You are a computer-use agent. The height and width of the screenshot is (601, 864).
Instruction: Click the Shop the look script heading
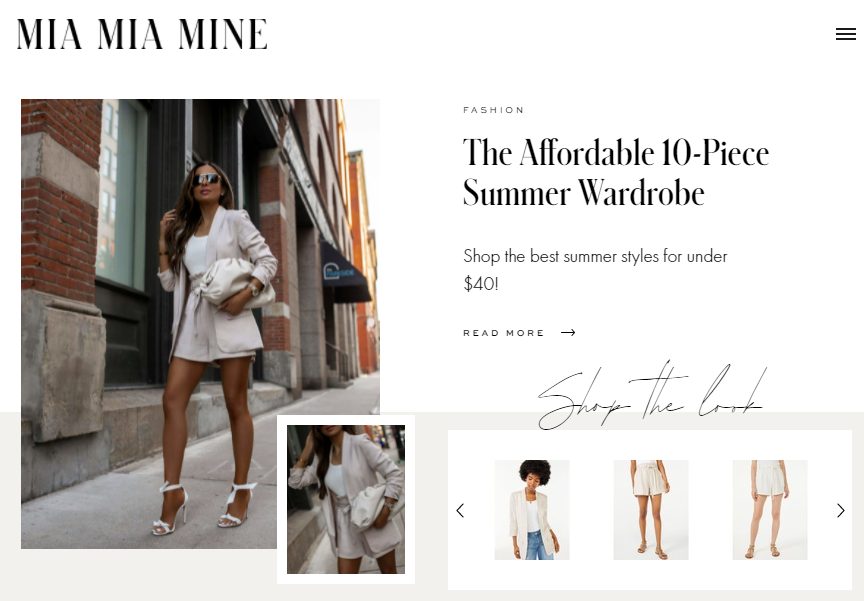click(x=652, y=396)
